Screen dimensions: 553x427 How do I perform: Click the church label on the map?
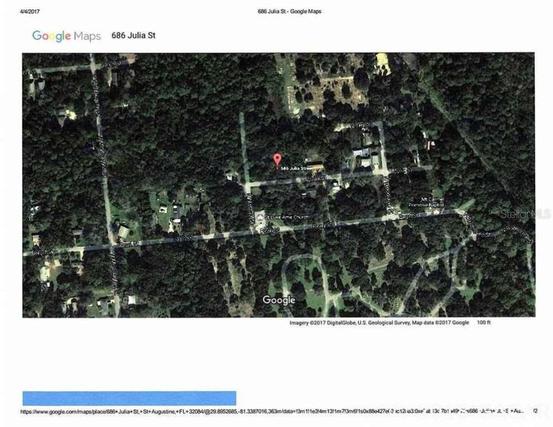(288, 217)
